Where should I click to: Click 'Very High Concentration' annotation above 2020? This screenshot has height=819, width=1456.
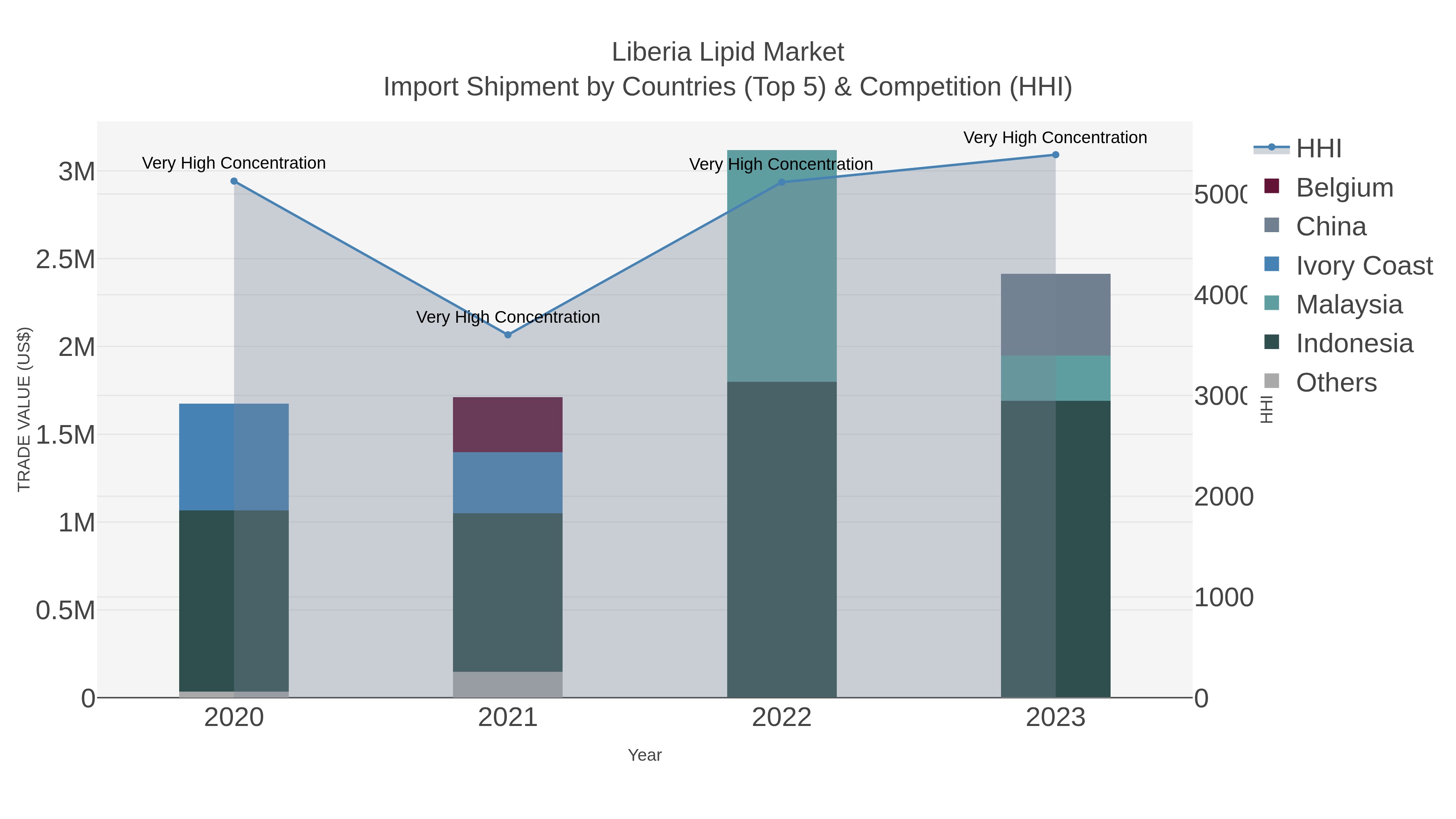coord(234,163)
